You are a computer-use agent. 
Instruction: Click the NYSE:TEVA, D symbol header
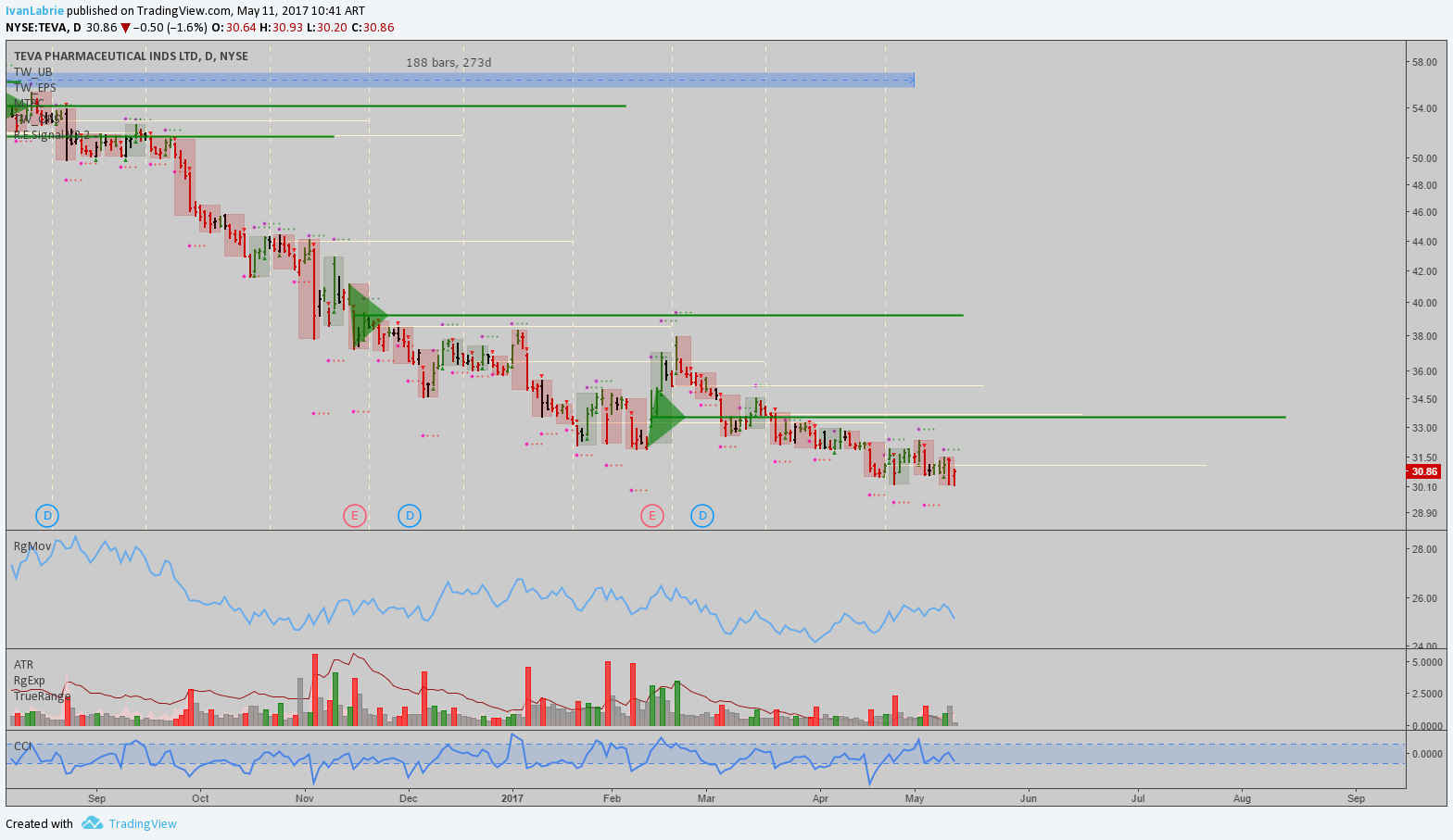[43, 28]
